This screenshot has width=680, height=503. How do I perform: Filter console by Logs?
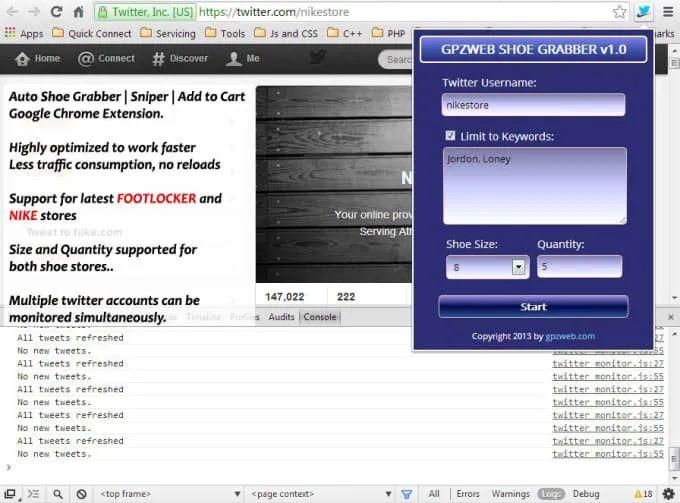click(551, 494)
